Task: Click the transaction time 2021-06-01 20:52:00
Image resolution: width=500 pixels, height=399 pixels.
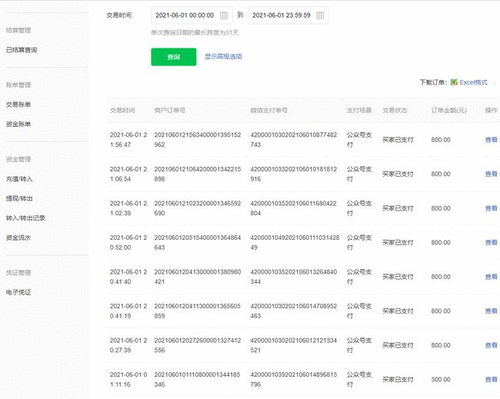Action: point(128,243)
